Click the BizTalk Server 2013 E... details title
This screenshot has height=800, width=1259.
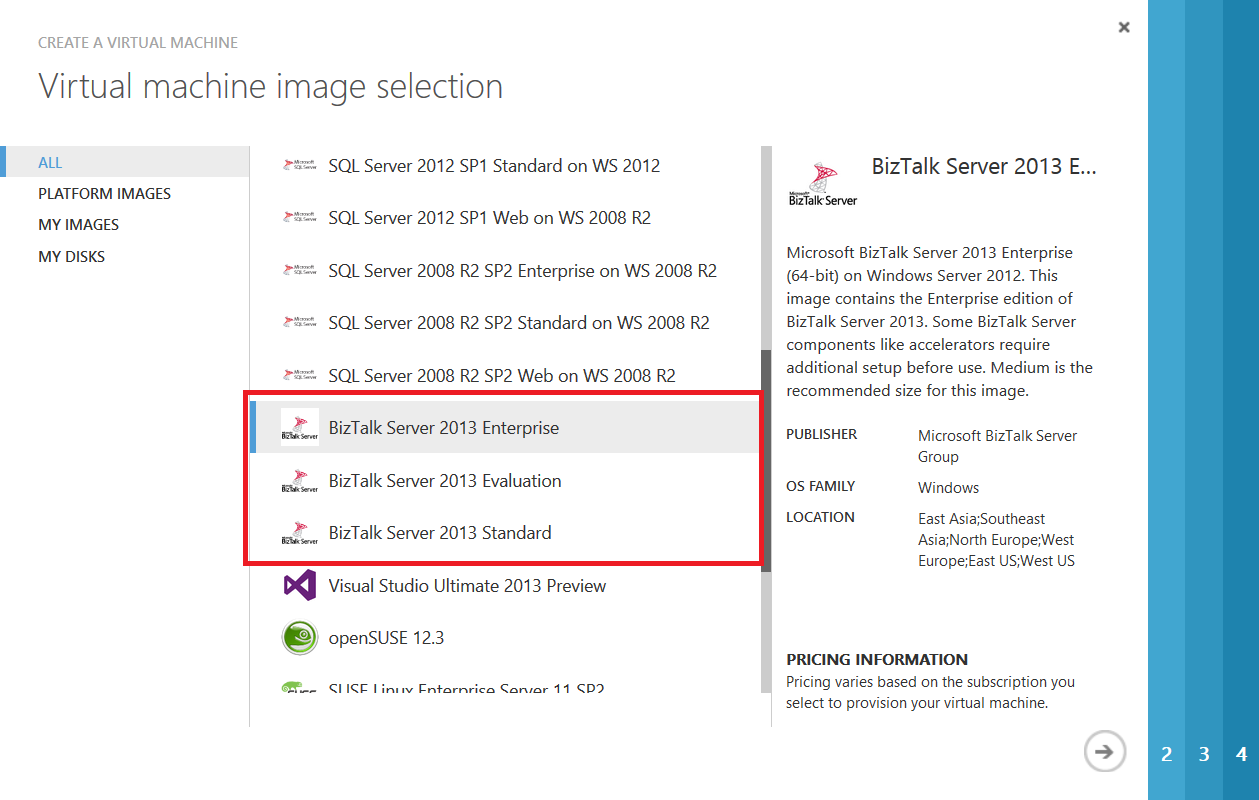coord(984,166)
